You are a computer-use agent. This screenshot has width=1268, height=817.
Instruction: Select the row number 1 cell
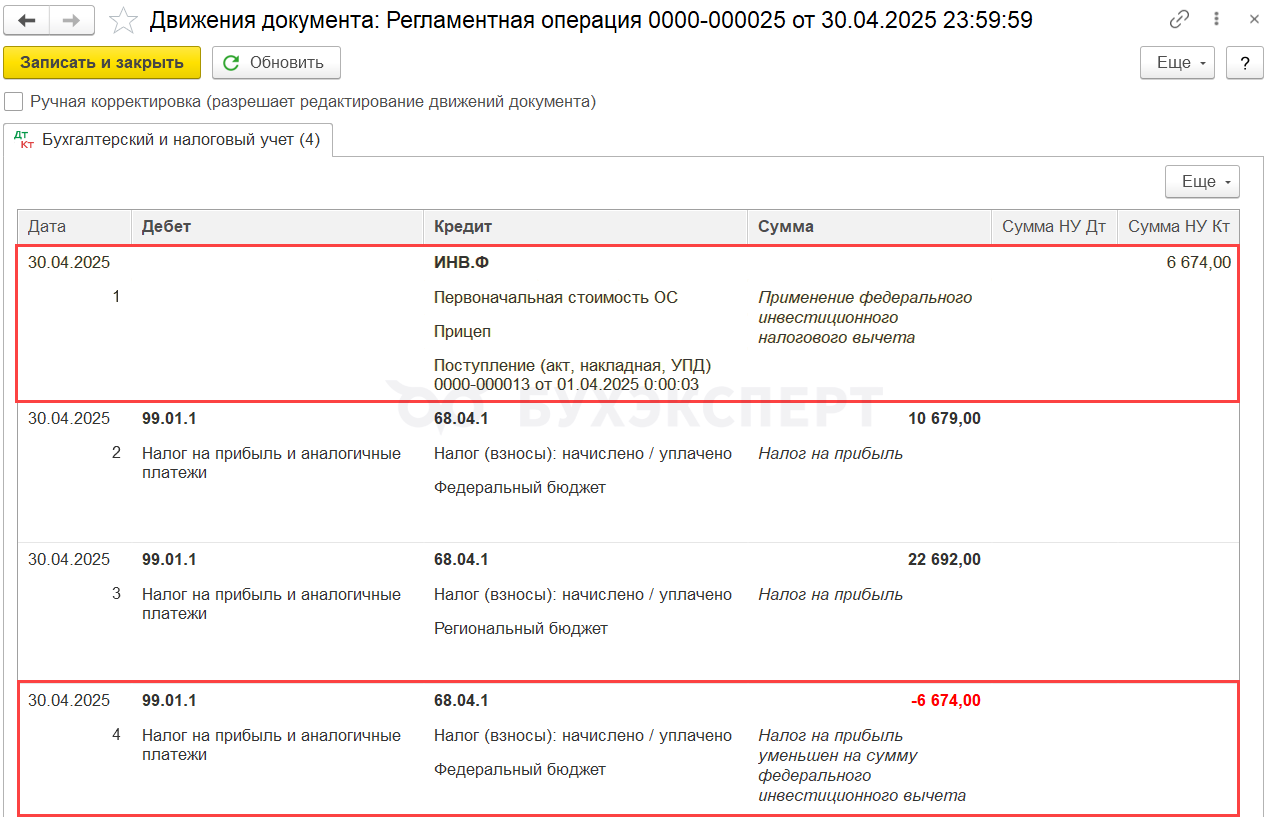pos(116,296)
